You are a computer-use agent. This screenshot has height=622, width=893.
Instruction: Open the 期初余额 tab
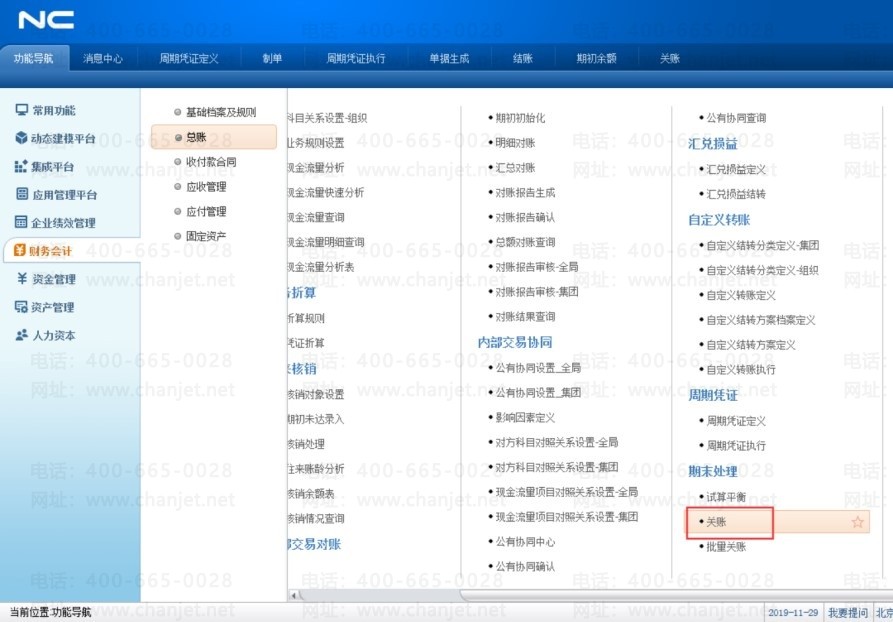[596, 58]
